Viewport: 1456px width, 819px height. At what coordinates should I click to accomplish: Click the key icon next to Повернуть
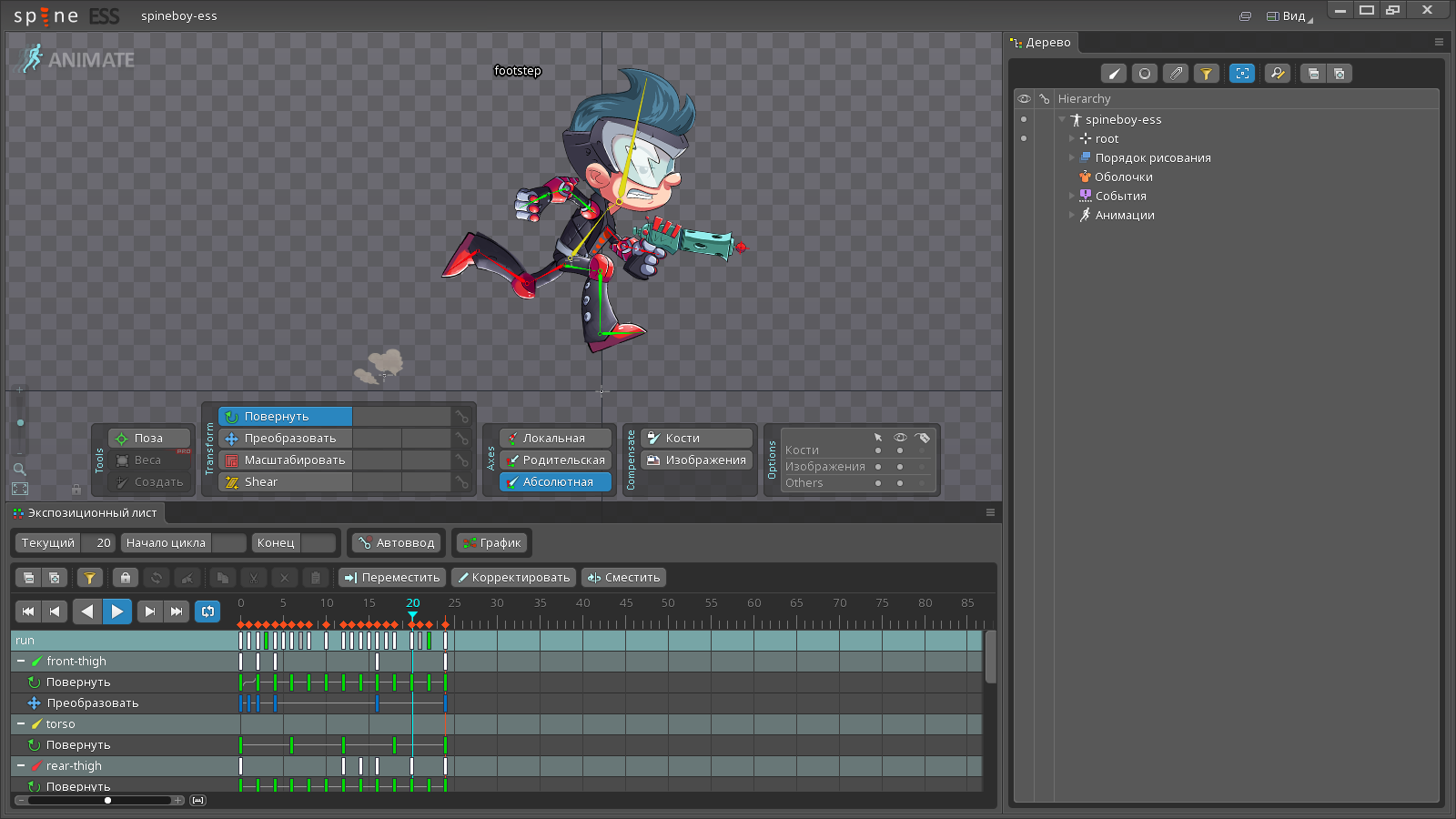[462, 417]
